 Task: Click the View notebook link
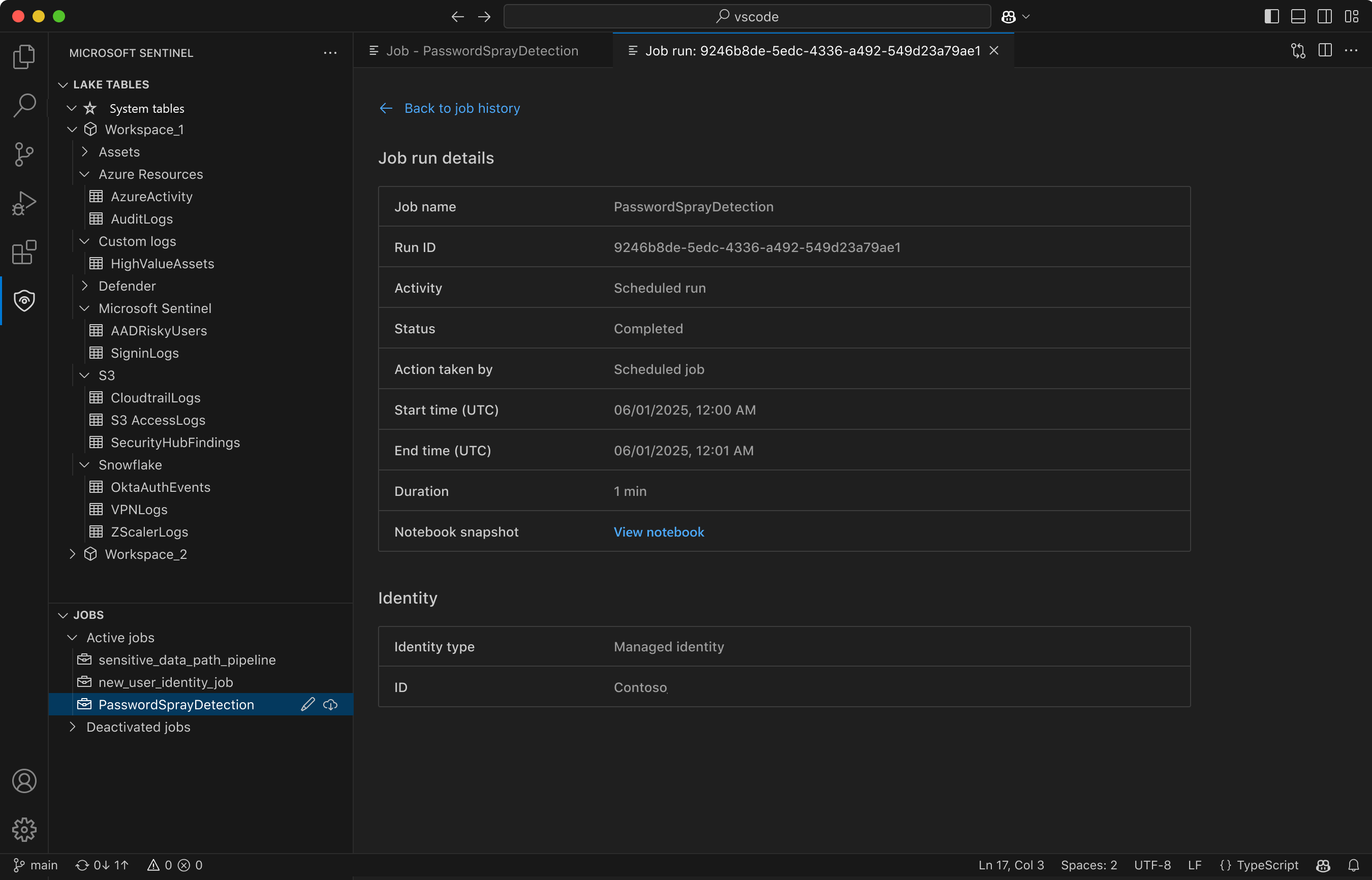click(658, 532)
